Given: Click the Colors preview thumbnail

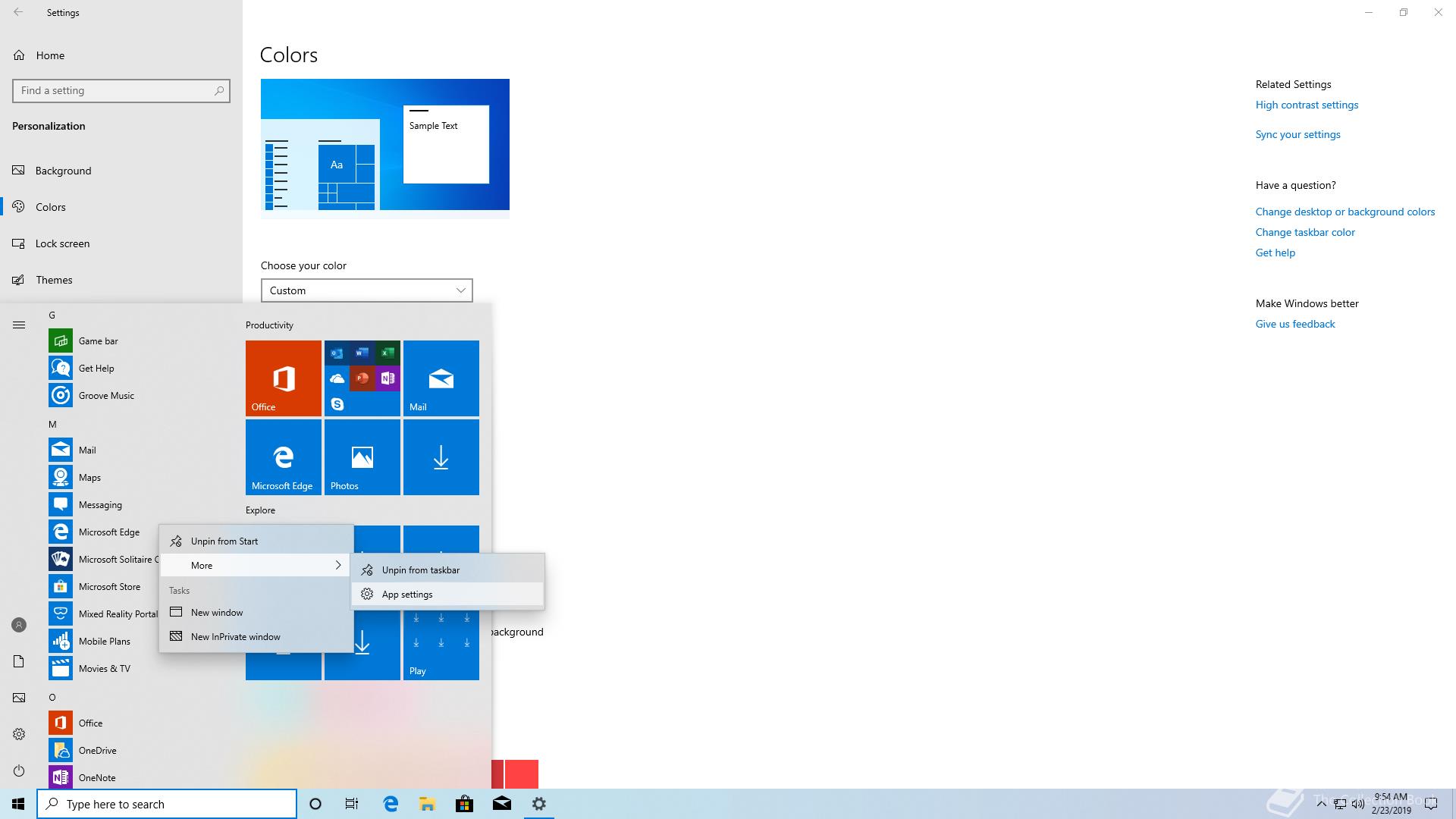Looking at the screenshot, I should coord(385,149).
